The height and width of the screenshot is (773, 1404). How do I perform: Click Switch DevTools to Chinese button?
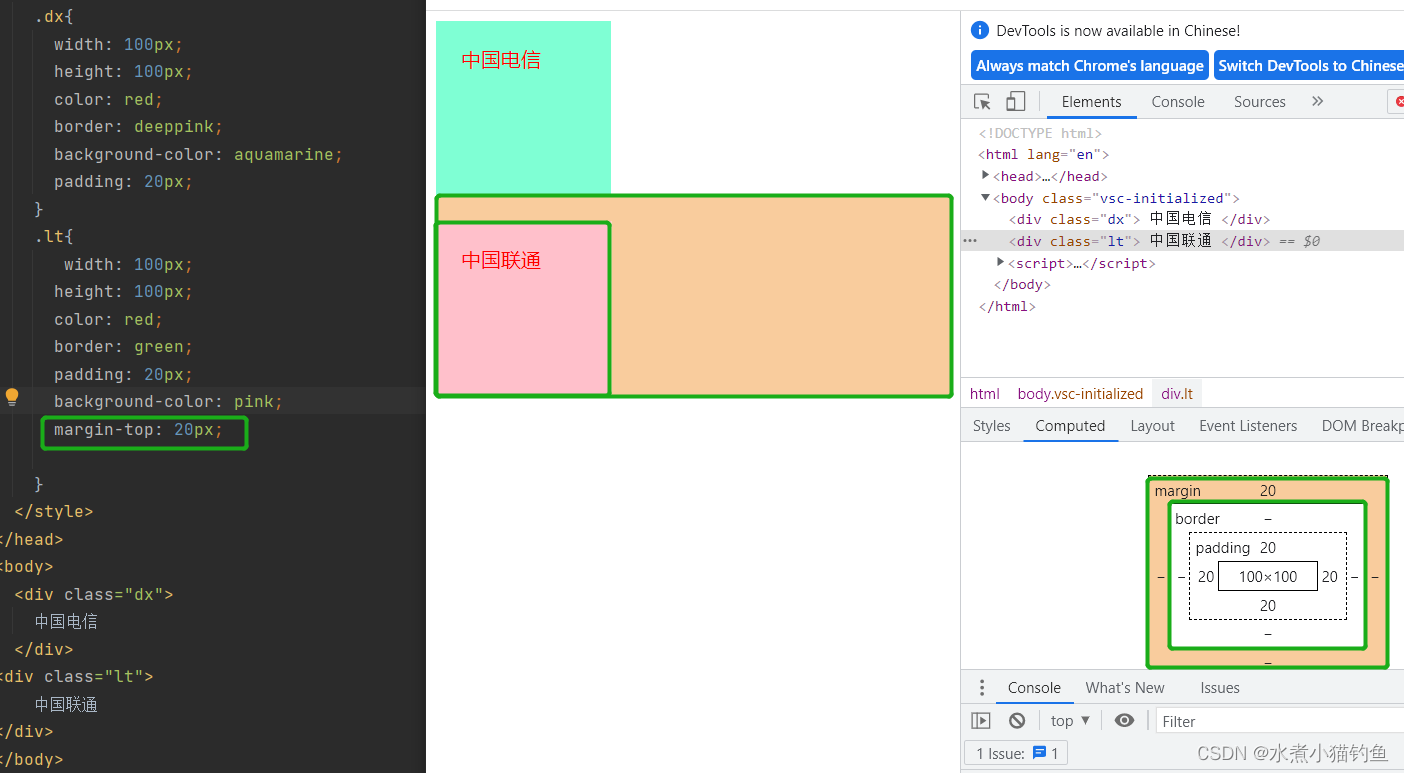point(1309,66)
